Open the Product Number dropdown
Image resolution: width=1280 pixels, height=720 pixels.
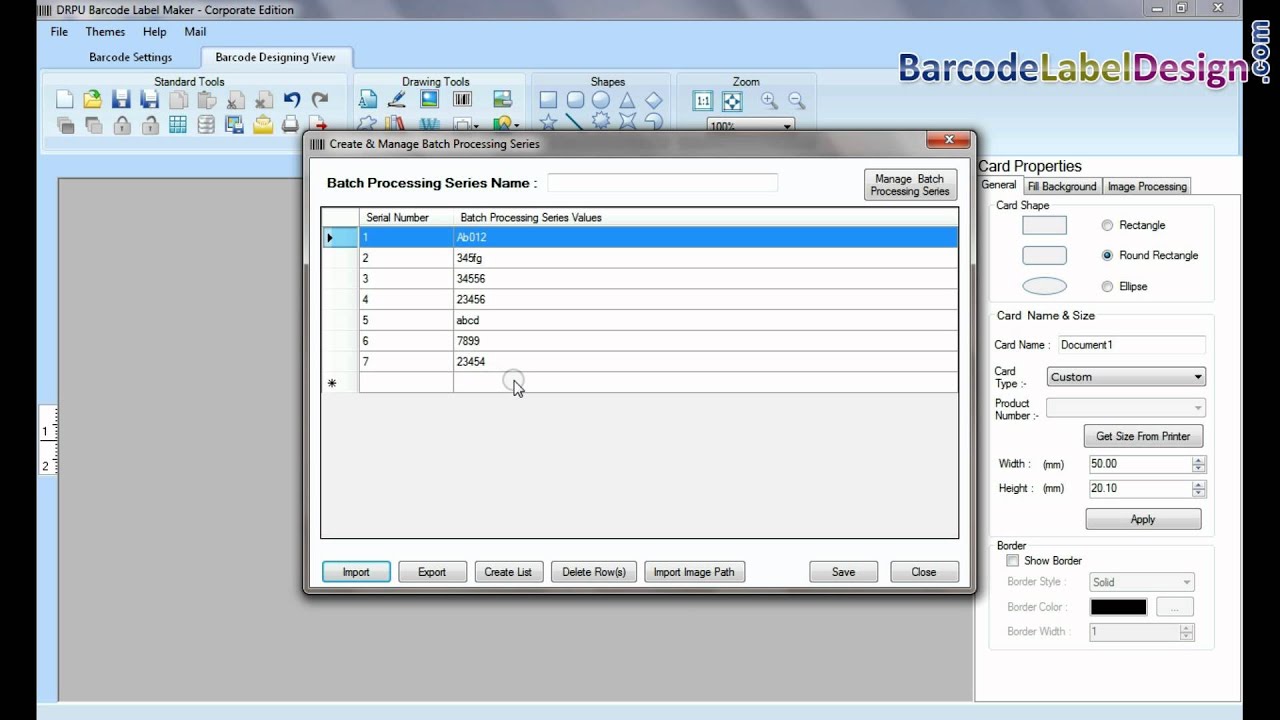pos(1126,407)
